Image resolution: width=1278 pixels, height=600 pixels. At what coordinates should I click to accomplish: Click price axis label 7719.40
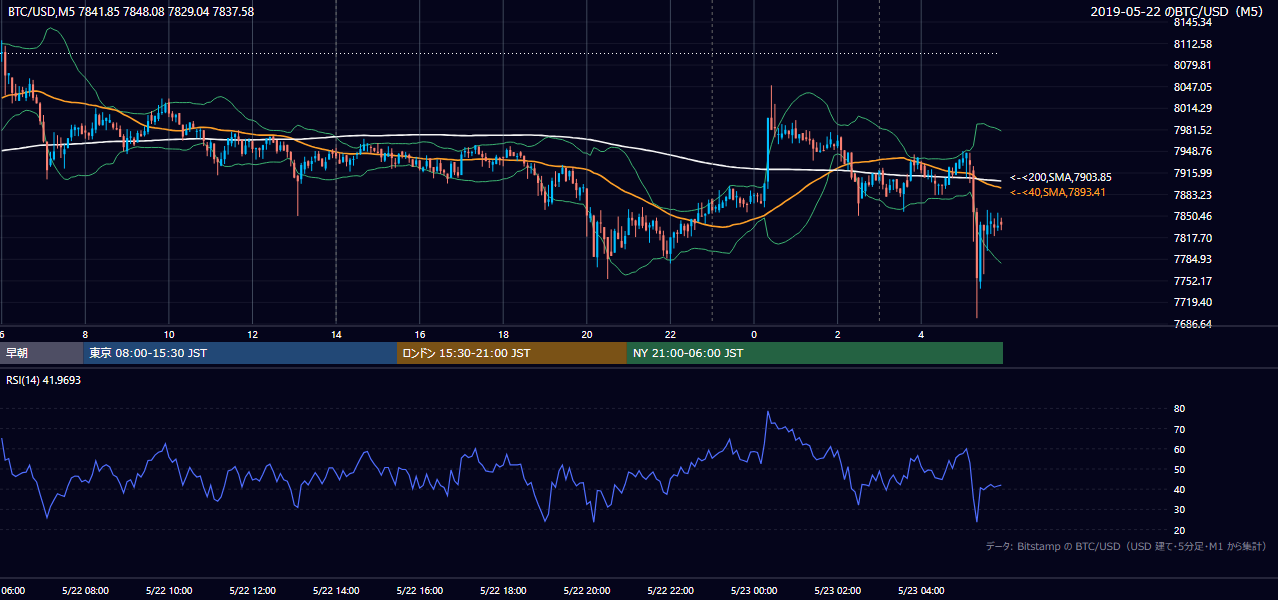click(x=1192, y=302)
